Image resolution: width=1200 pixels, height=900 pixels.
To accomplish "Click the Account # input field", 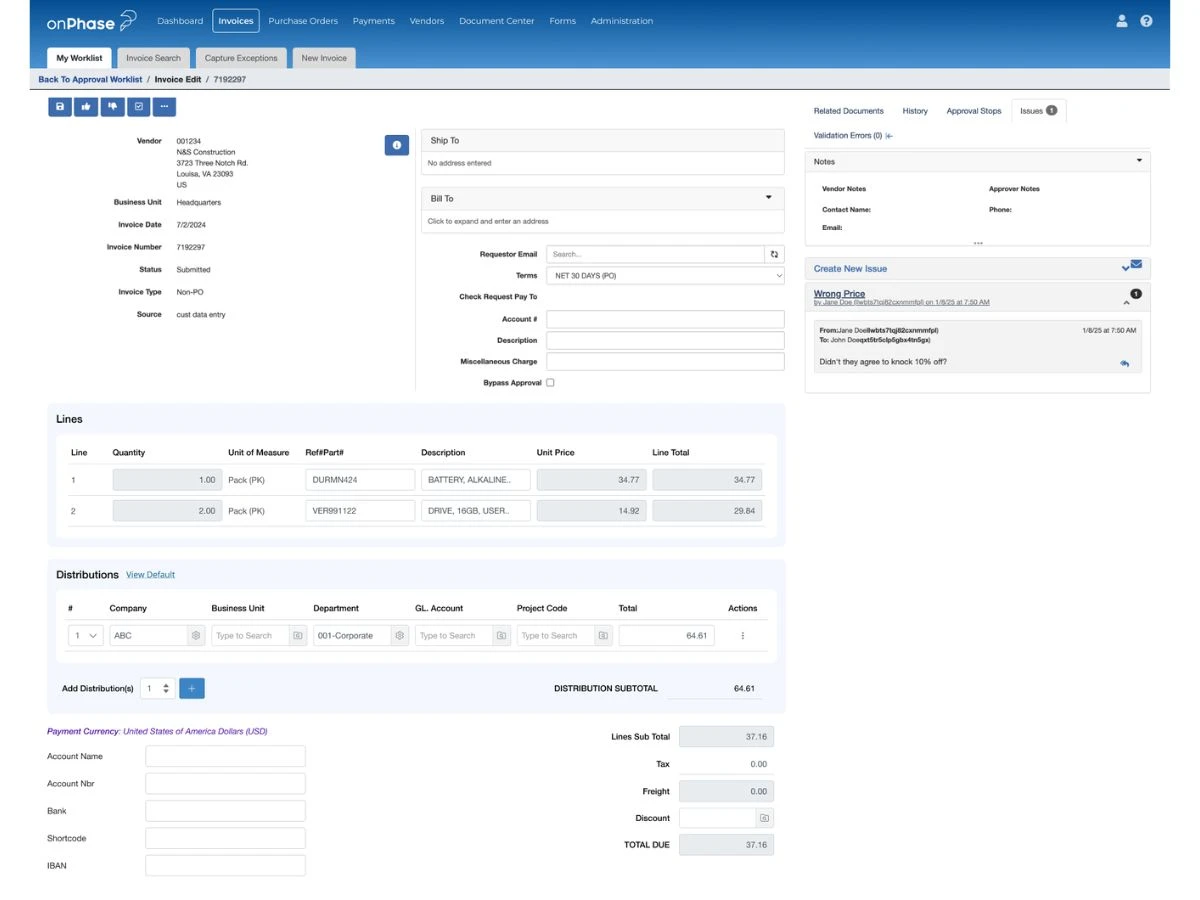I will coord(665,319).
